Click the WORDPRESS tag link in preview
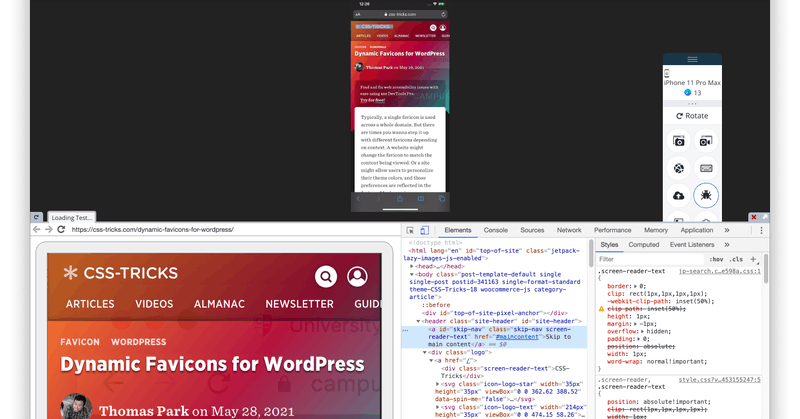The image size is (800, 419). pos(139,342)
